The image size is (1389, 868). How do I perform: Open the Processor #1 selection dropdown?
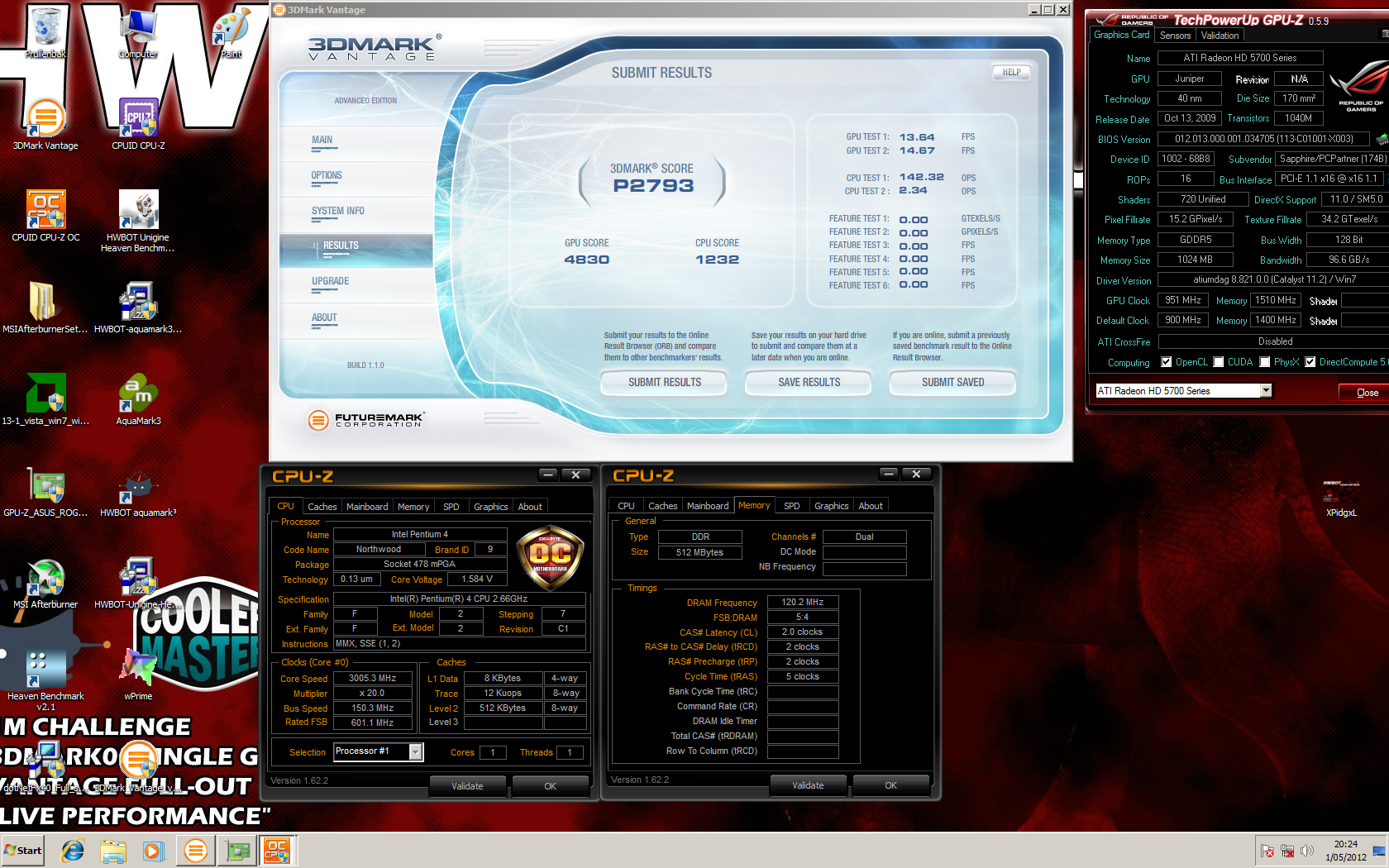click(416, 751)
